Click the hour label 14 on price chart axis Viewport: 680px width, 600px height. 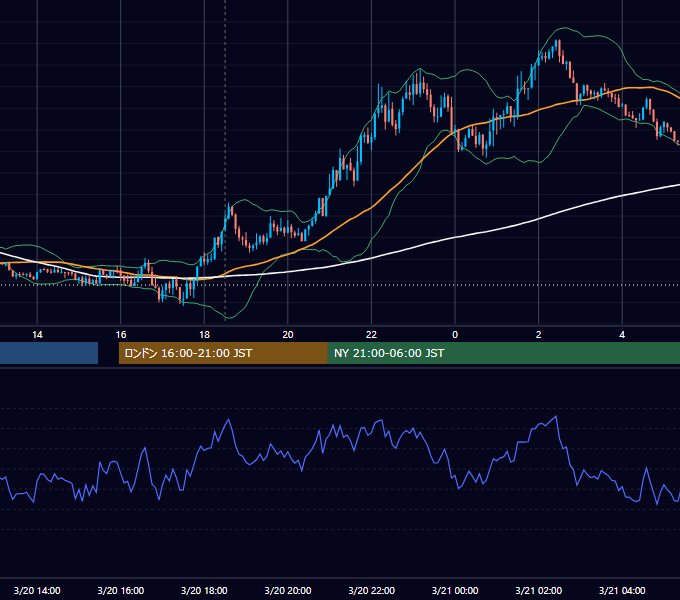pyautogui.click(x=37, y=335)
